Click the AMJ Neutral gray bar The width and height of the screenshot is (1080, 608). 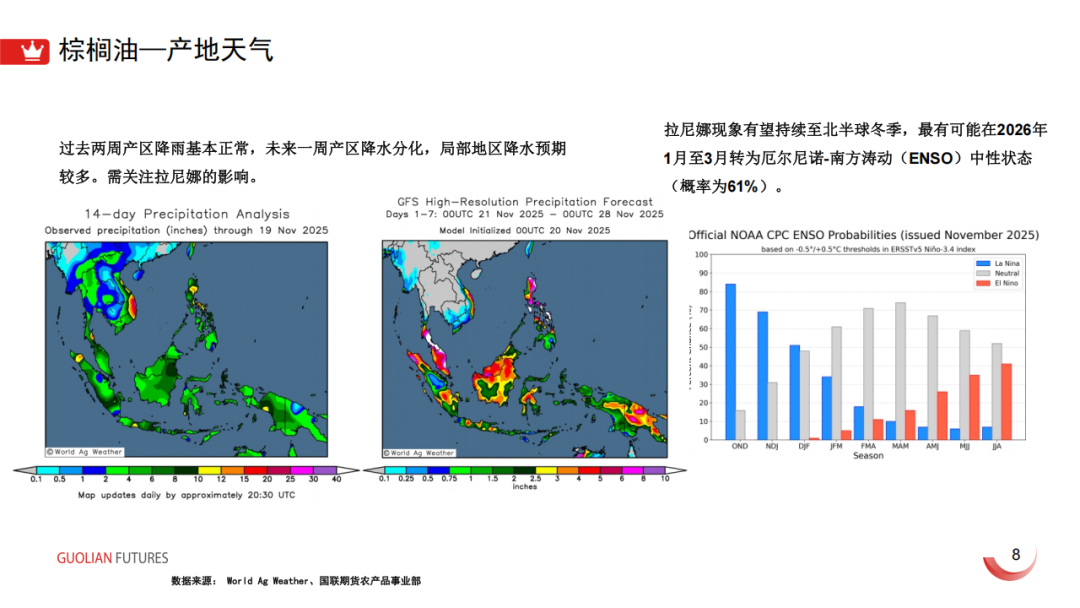(x=933, y=378)
